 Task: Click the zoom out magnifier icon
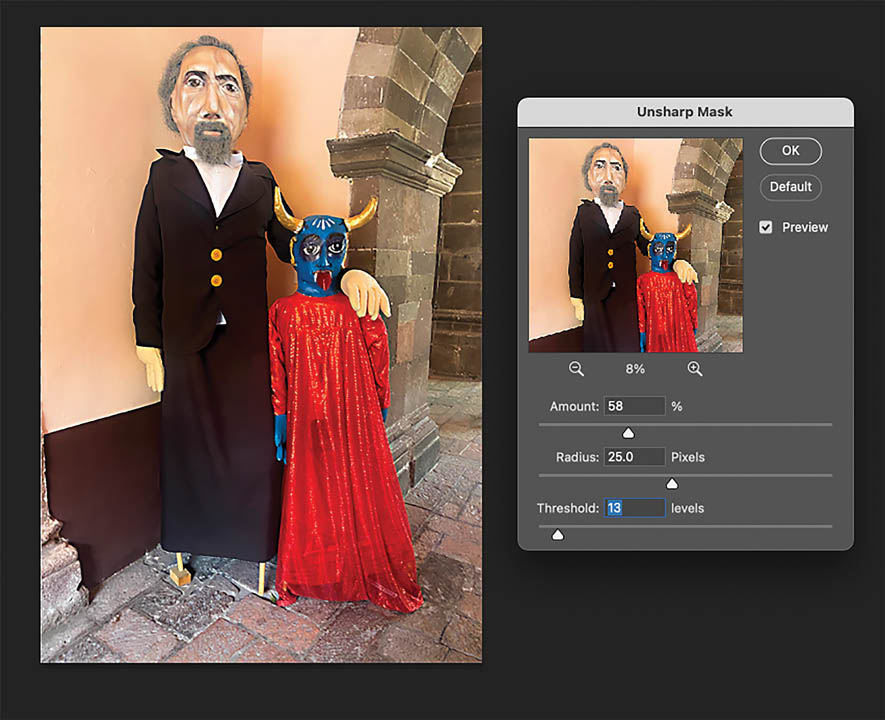[576, 369]
